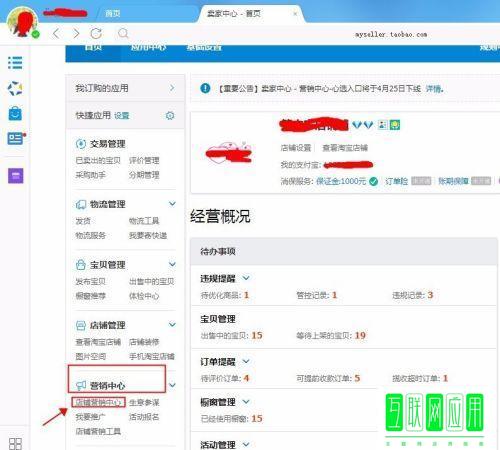
Task: Click the search magnifier icon in toolbar
Action: (x=123, y=33)
